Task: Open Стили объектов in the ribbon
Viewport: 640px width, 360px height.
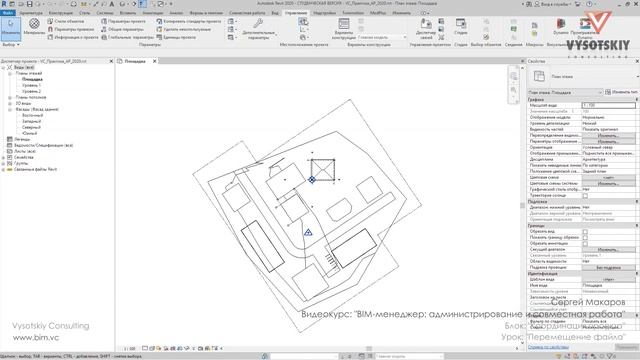Action: pyautogui.click(x=66, y=21)
